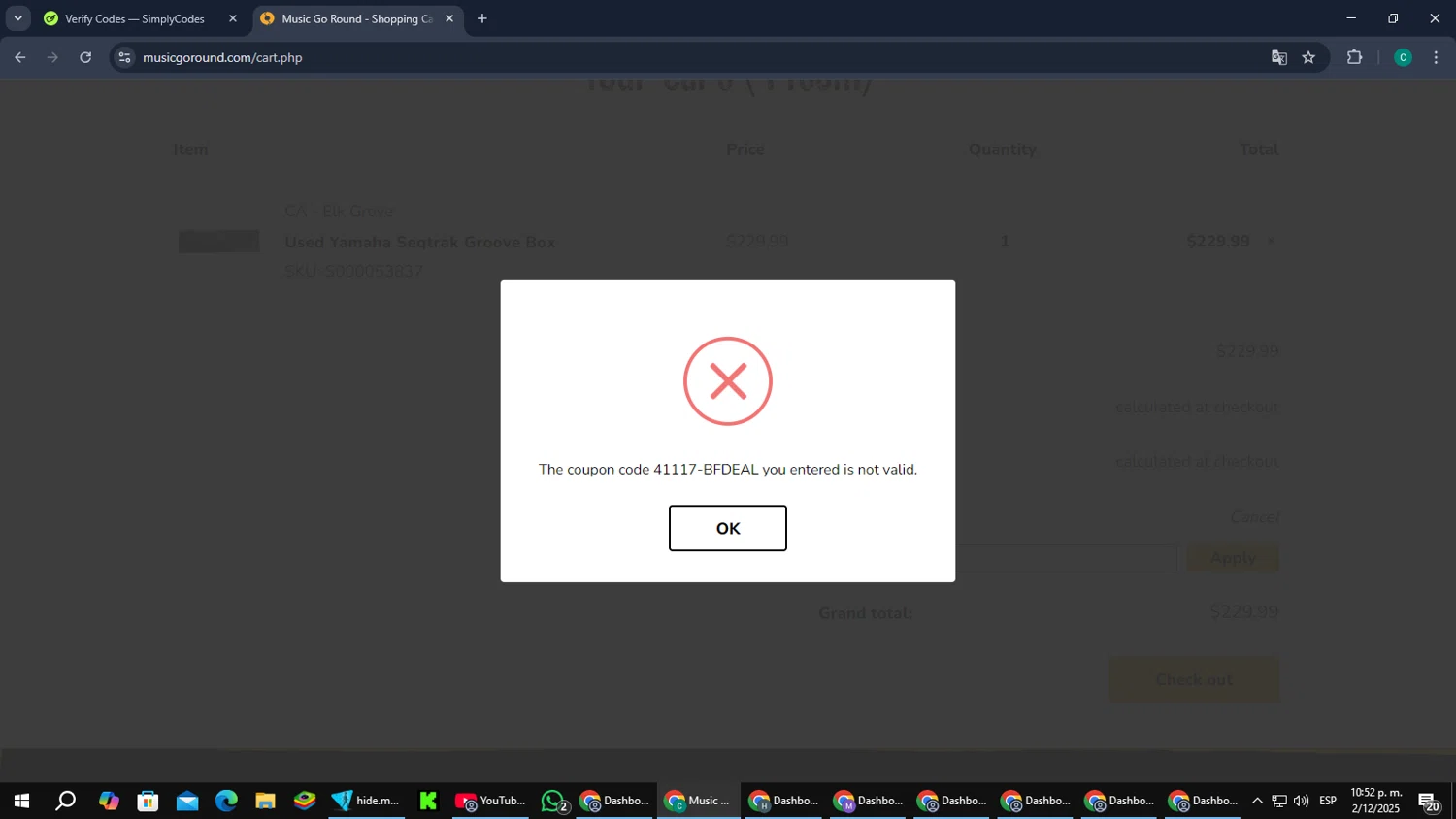The width and height of the screenshot is (1456, 819).
Task: Click the Cancel coupon link
Action: [1255, 517]
